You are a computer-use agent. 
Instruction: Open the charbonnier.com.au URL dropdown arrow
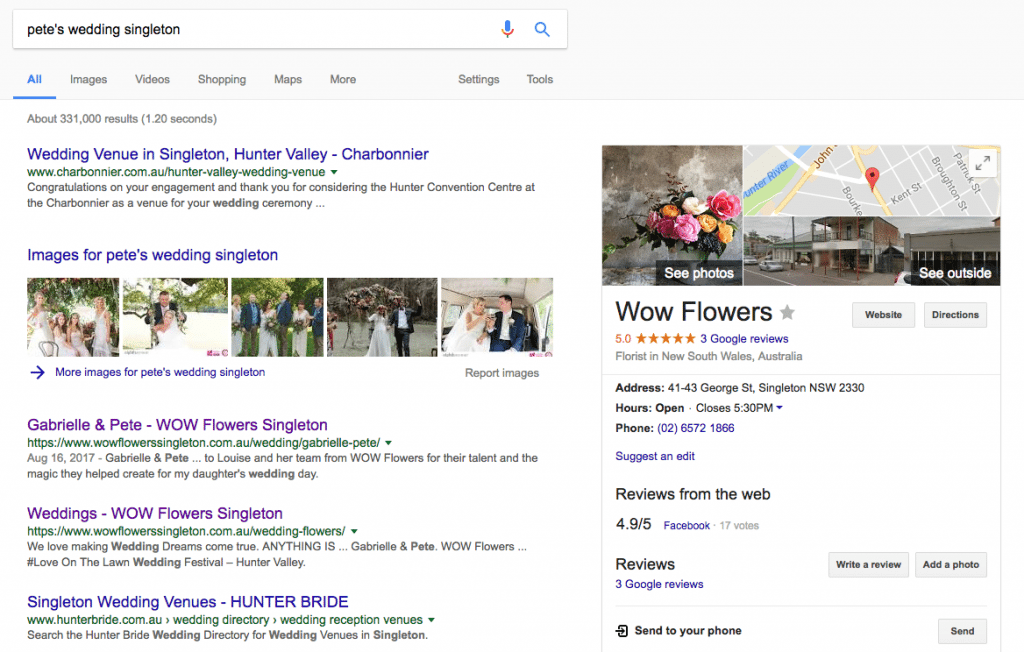[334, 173]
